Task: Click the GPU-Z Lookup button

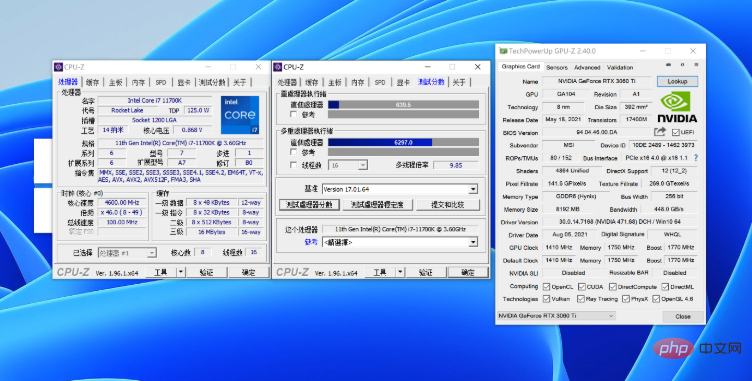Action: 677,81
